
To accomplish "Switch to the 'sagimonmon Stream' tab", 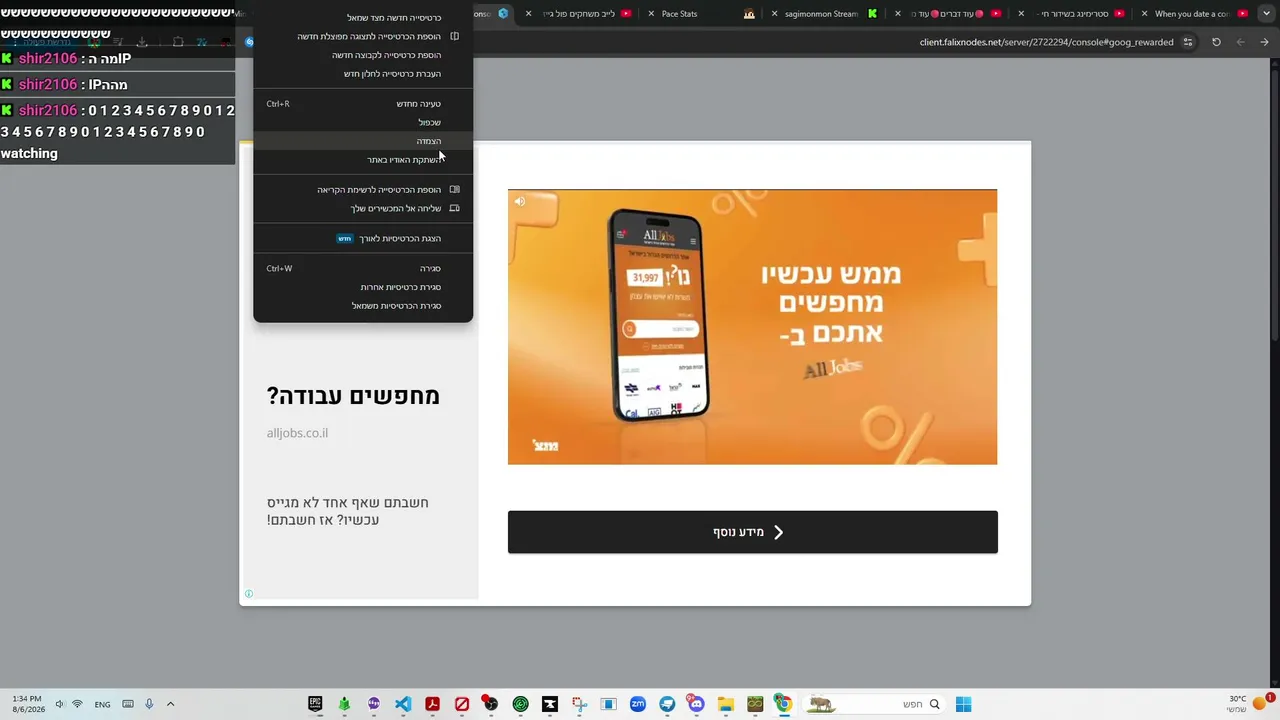I will click(x=821, y=14).
